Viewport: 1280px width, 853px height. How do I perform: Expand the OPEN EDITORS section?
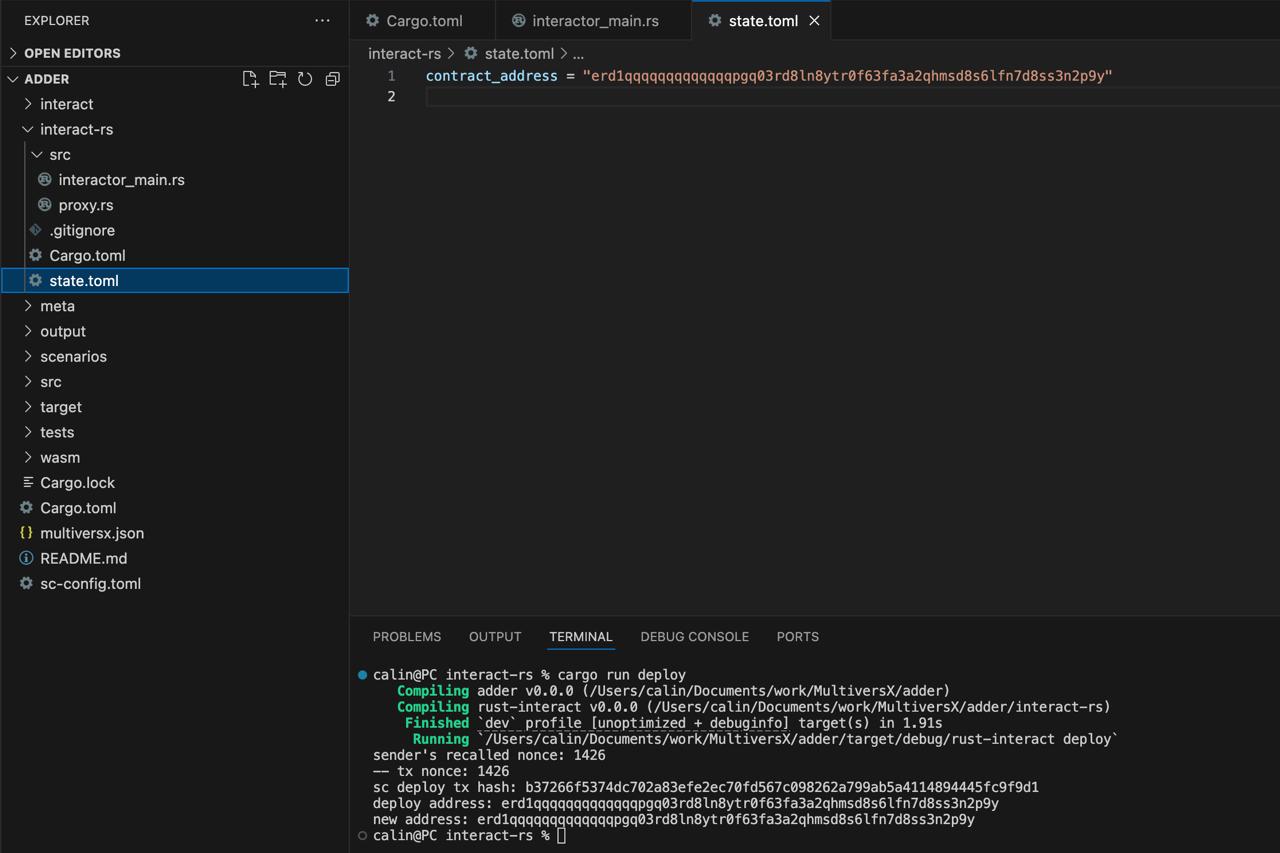coord(72,53)
